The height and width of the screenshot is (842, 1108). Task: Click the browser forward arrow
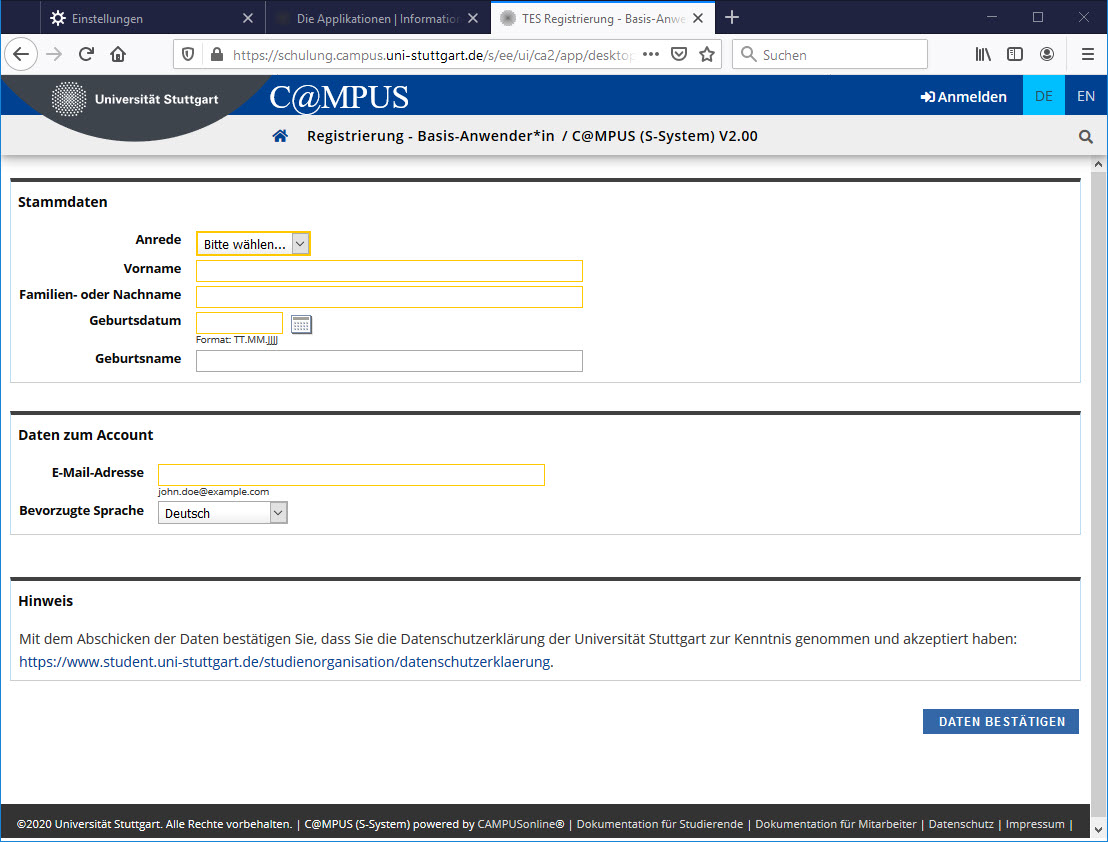click(54, 54)
